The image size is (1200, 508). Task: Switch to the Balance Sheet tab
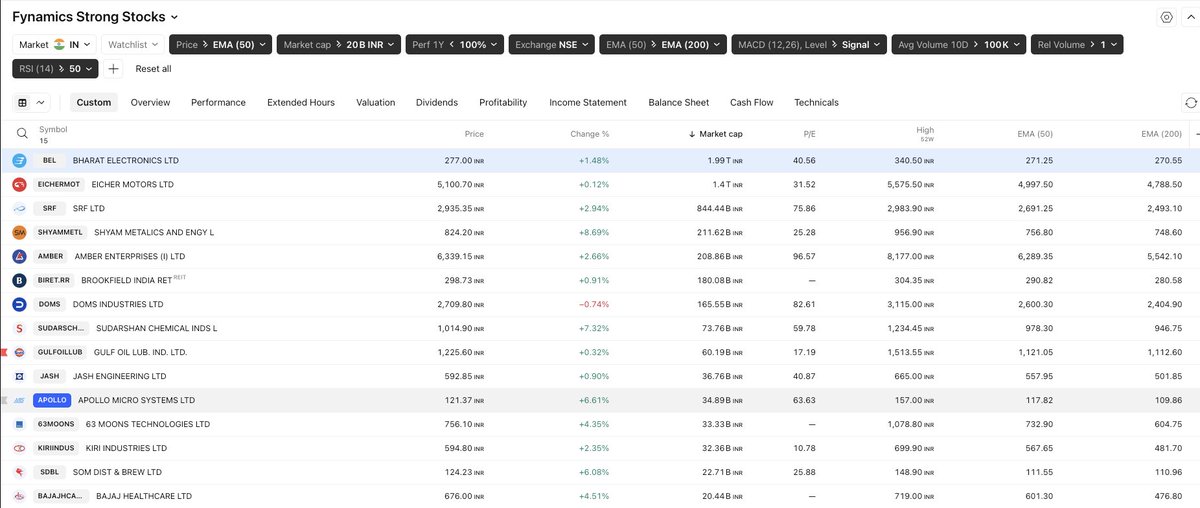[679, 102]
